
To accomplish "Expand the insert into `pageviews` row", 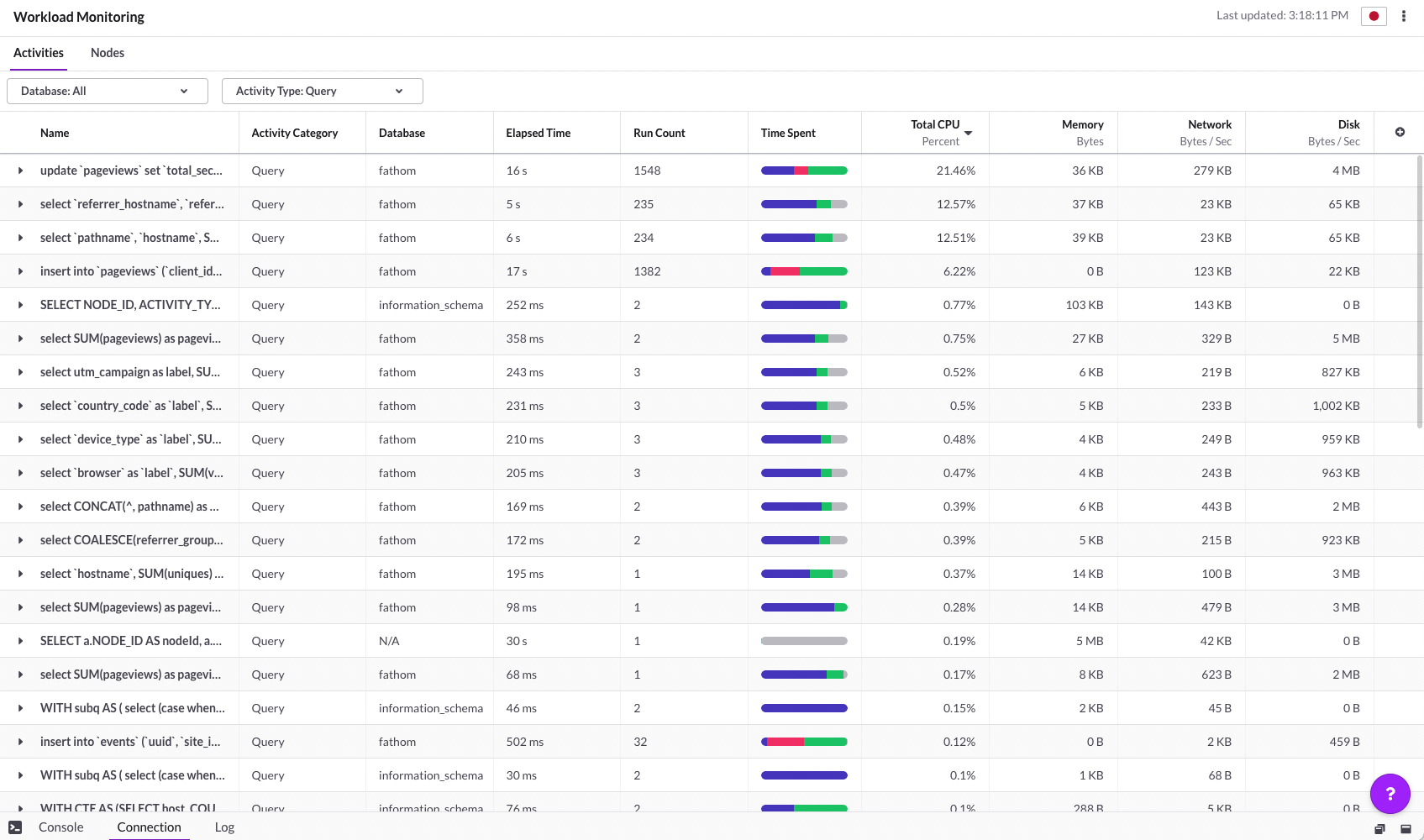I will (20, 271).
